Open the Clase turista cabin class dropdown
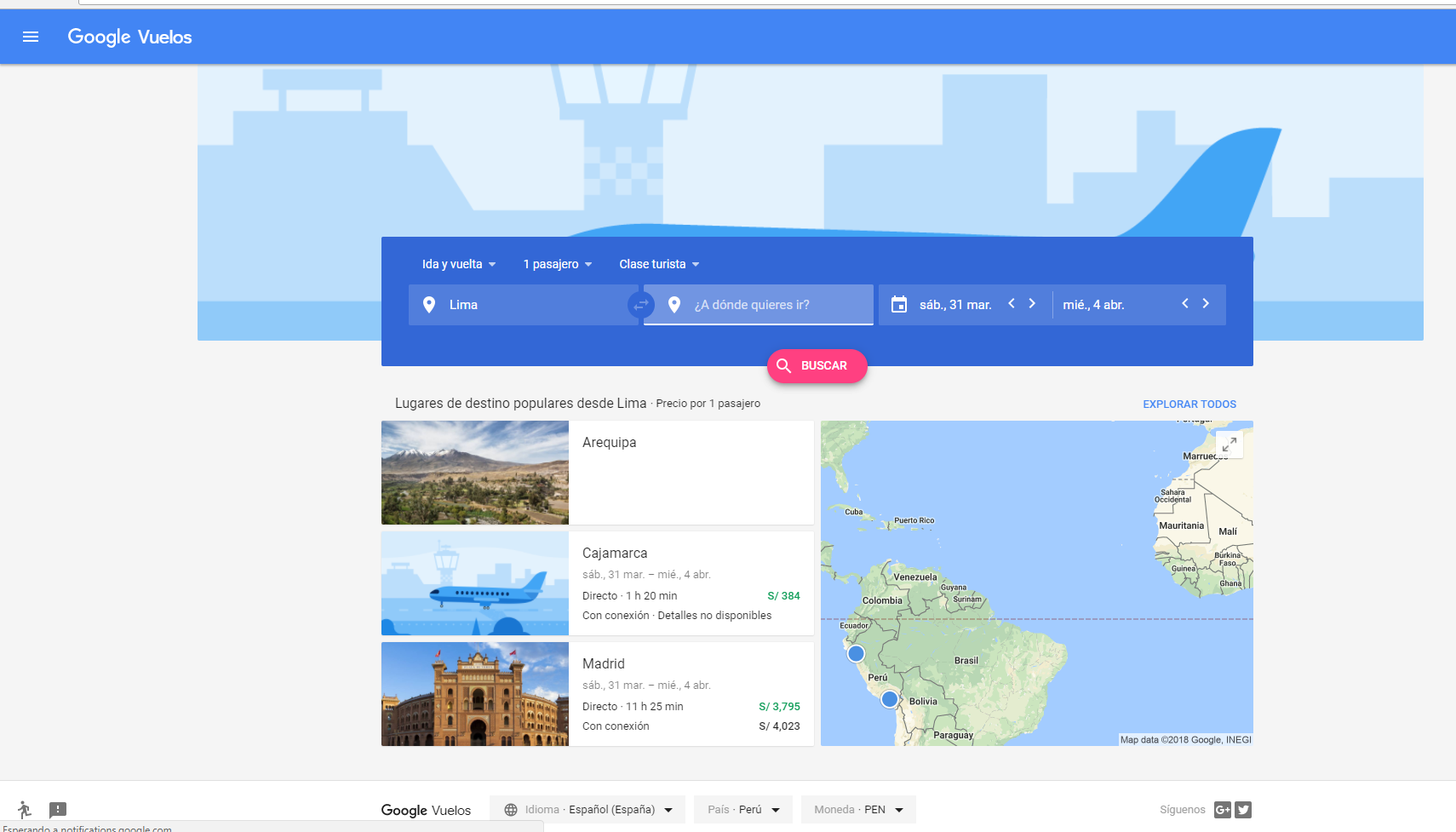 [659, 264]
